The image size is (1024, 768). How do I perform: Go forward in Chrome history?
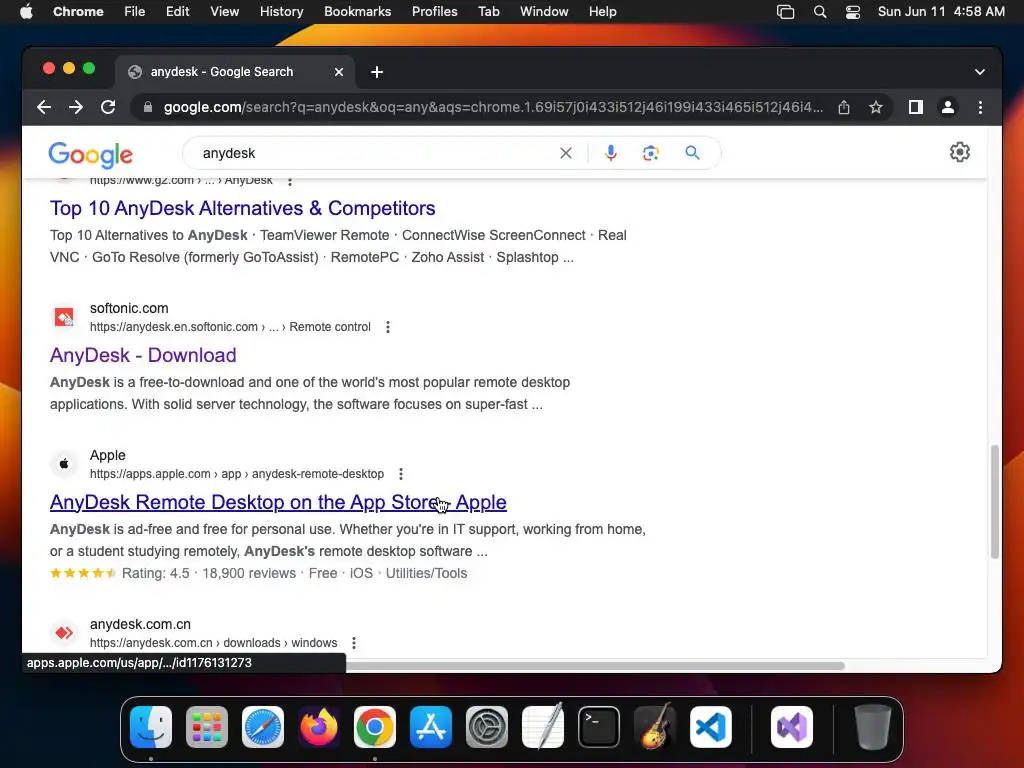(76, 107)
